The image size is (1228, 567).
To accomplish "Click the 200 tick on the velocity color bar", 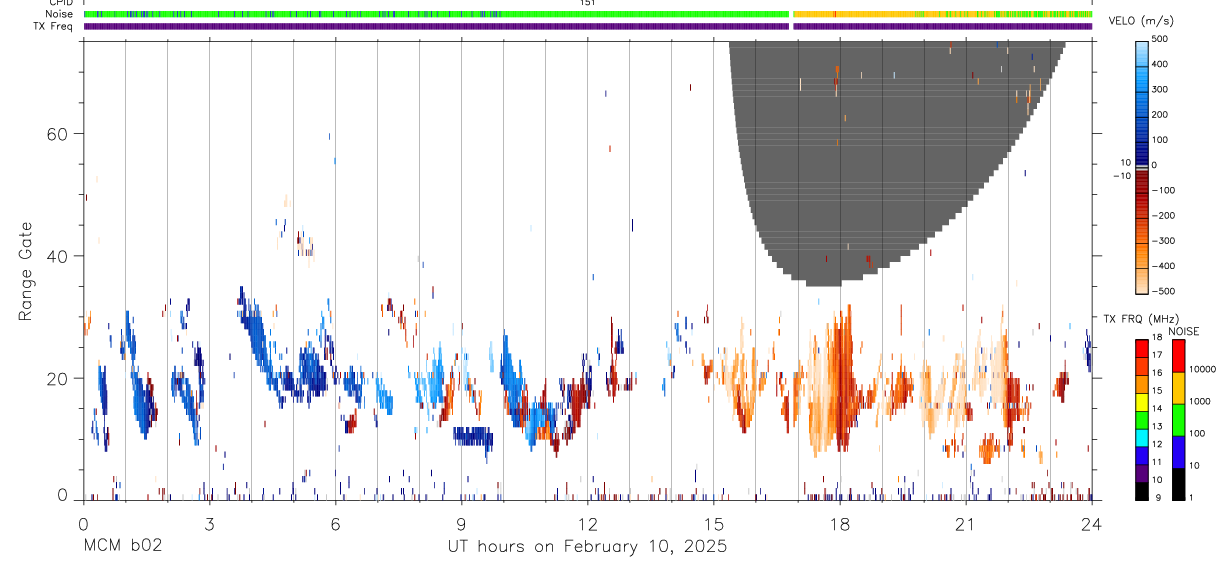I will [x=1159, y=114].
